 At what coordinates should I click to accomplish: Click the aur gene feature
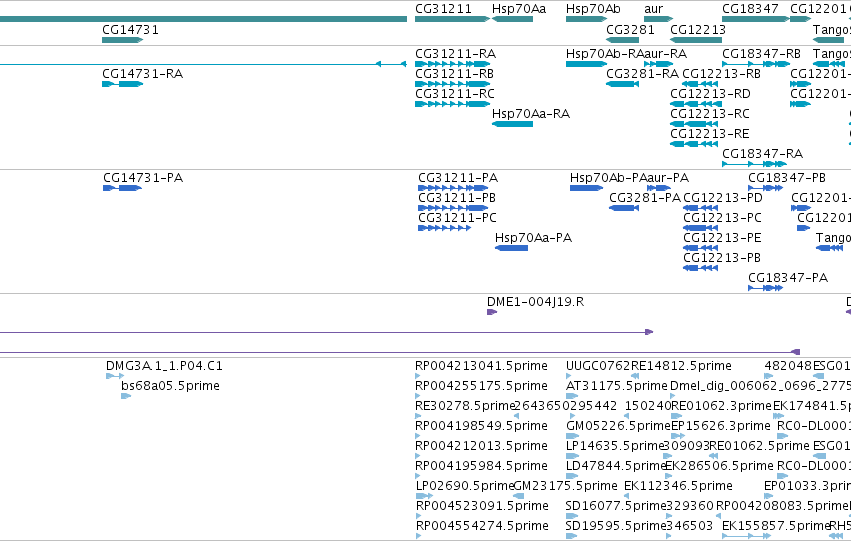click(x=658, y=19)
